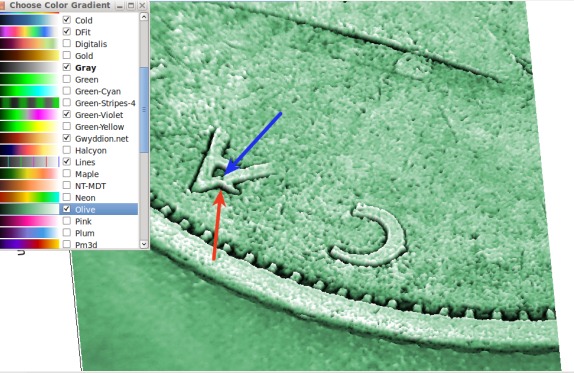This screenshot has height=373, width=574.
Task: Select the Green-Violet gradient swatch
Action: [x=29, y=115]
